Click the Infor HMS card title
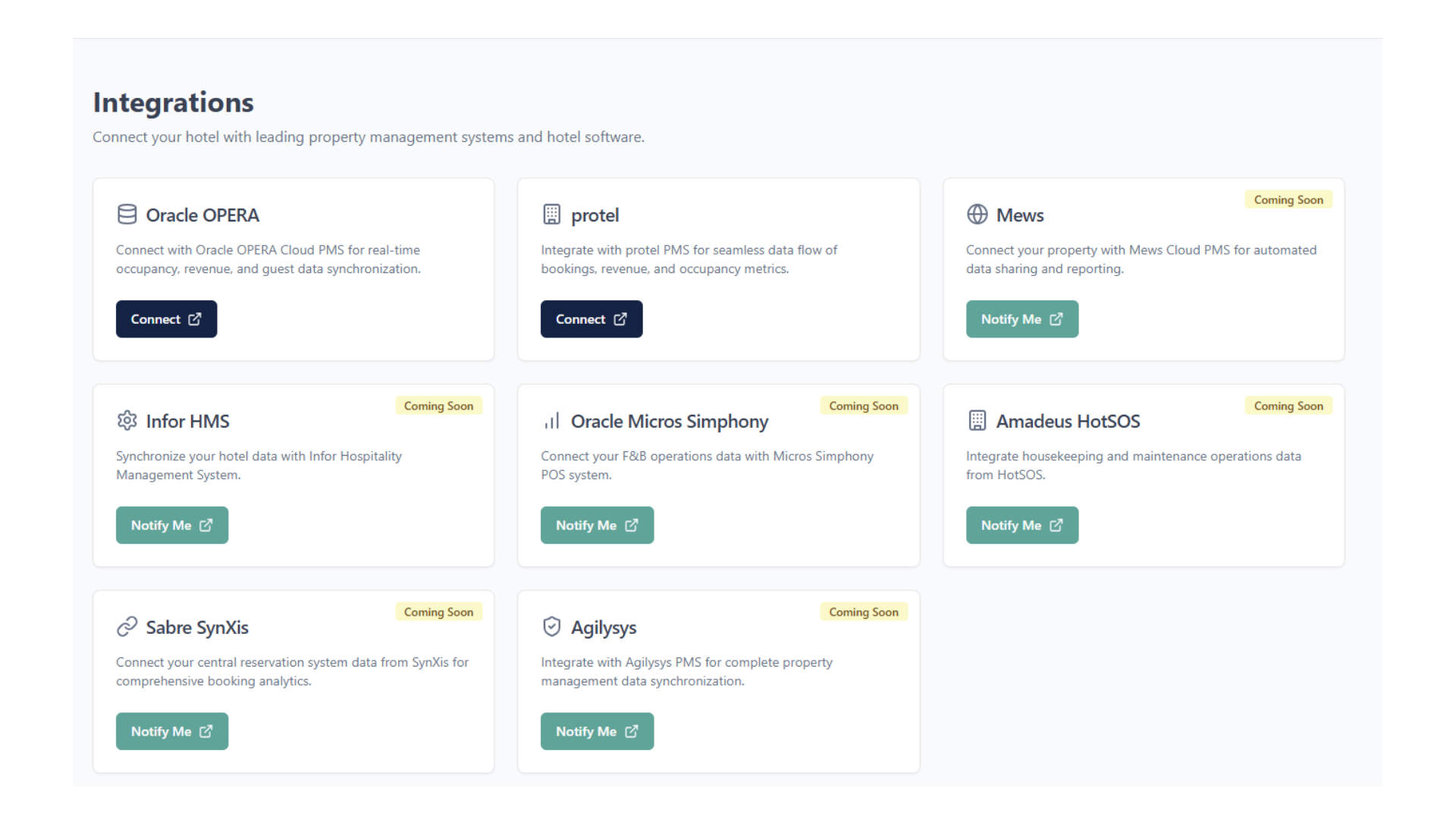The width and height of the screenshot is (1456, 819). point(187,421)
